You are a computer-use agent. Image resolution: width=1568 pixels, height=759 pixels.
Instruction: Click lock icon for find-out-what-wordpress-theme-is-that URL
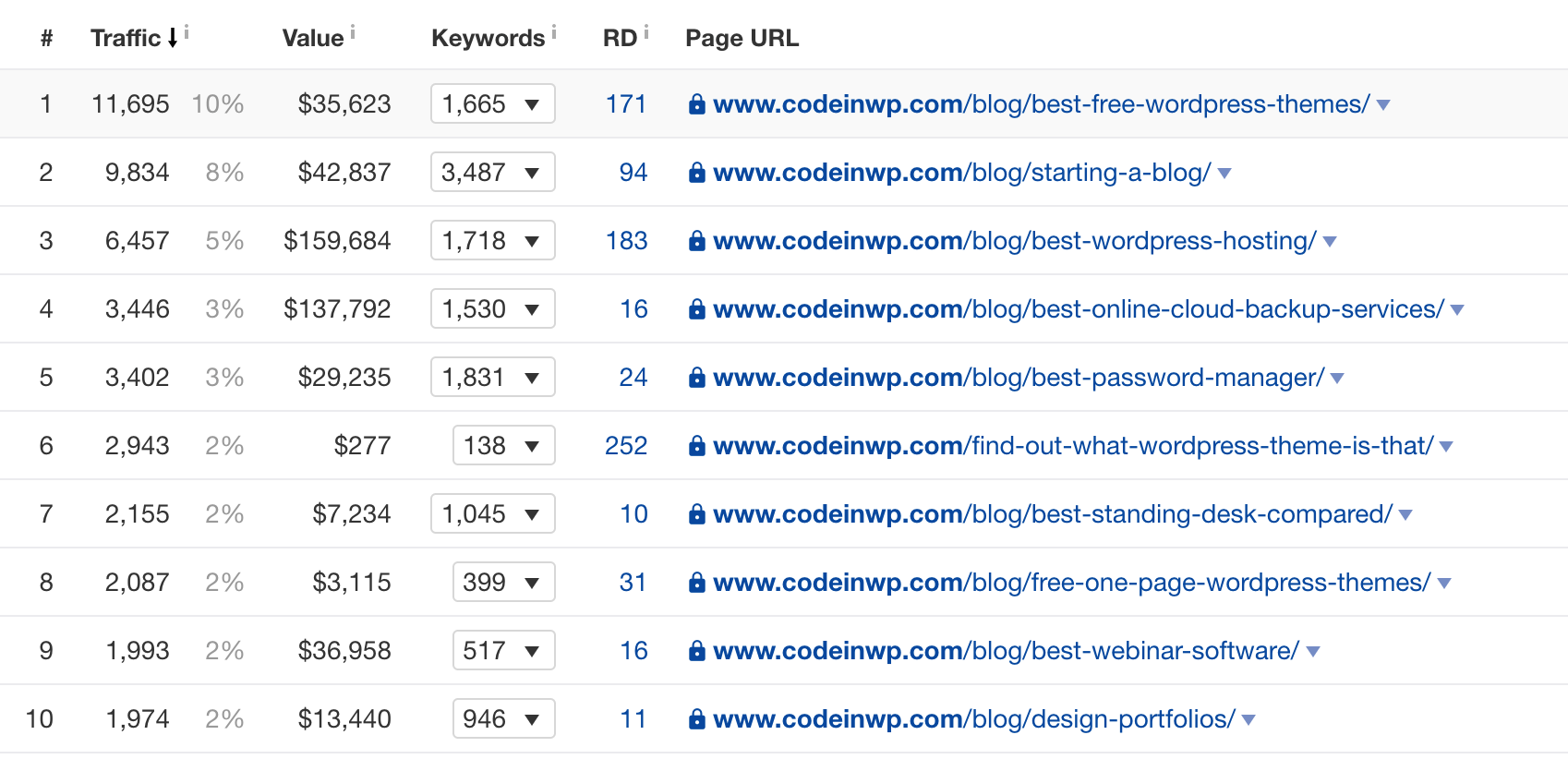click(x=697, y=446)
